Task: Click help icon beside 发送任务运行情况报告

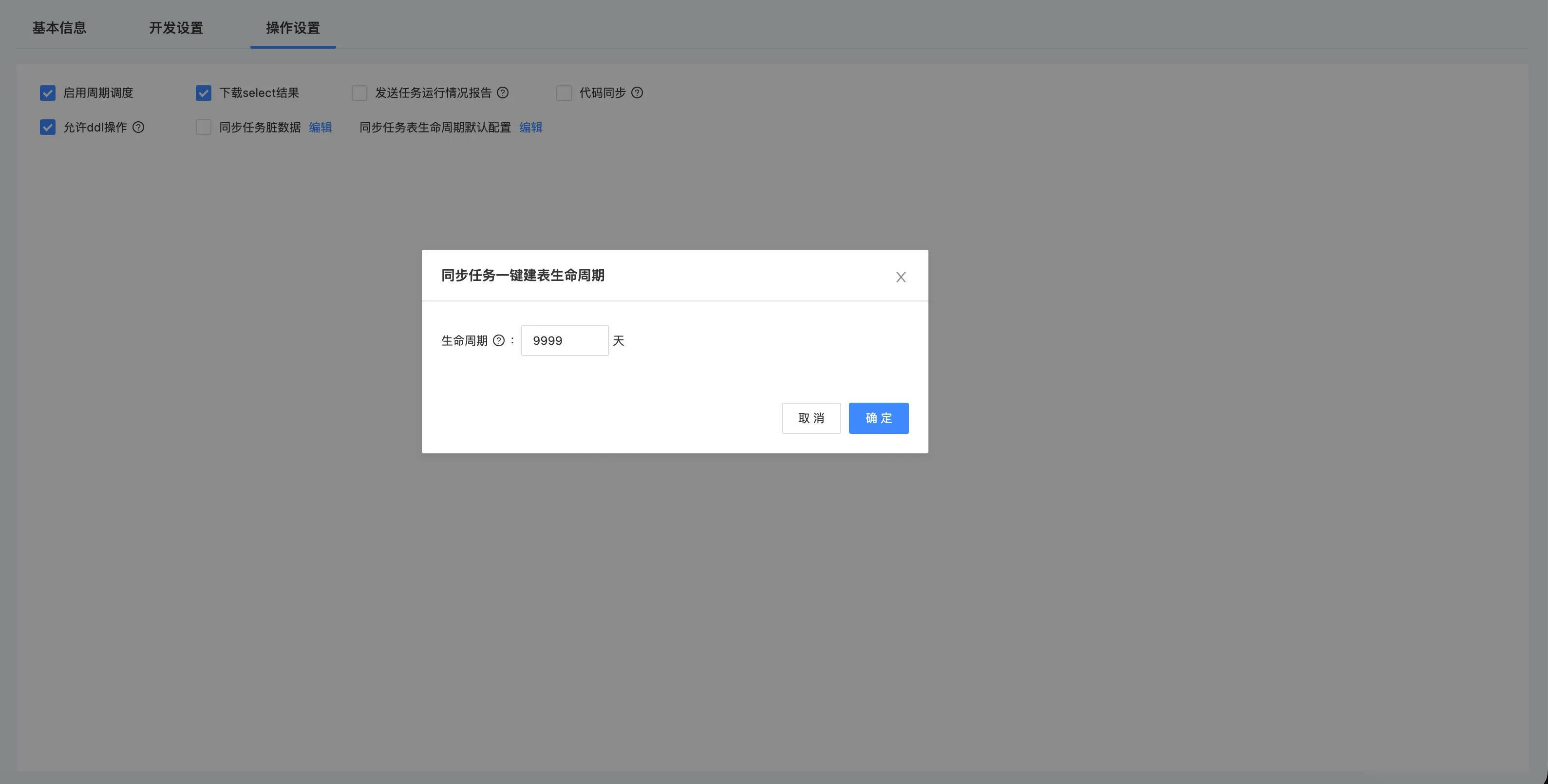Action: tap(503, 93)
